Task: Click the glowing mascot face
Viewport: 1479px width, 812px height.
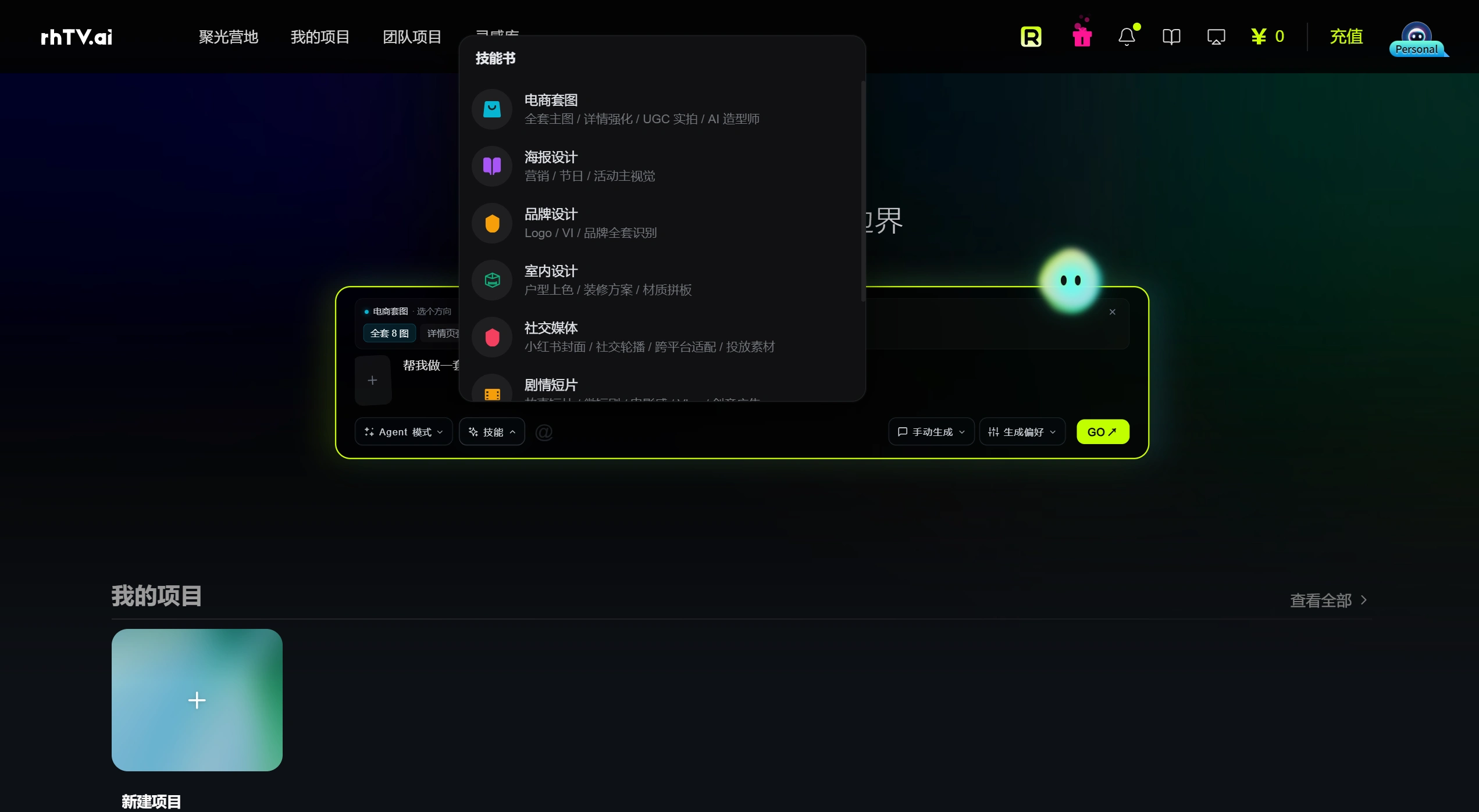Action: click(1070, 281)
